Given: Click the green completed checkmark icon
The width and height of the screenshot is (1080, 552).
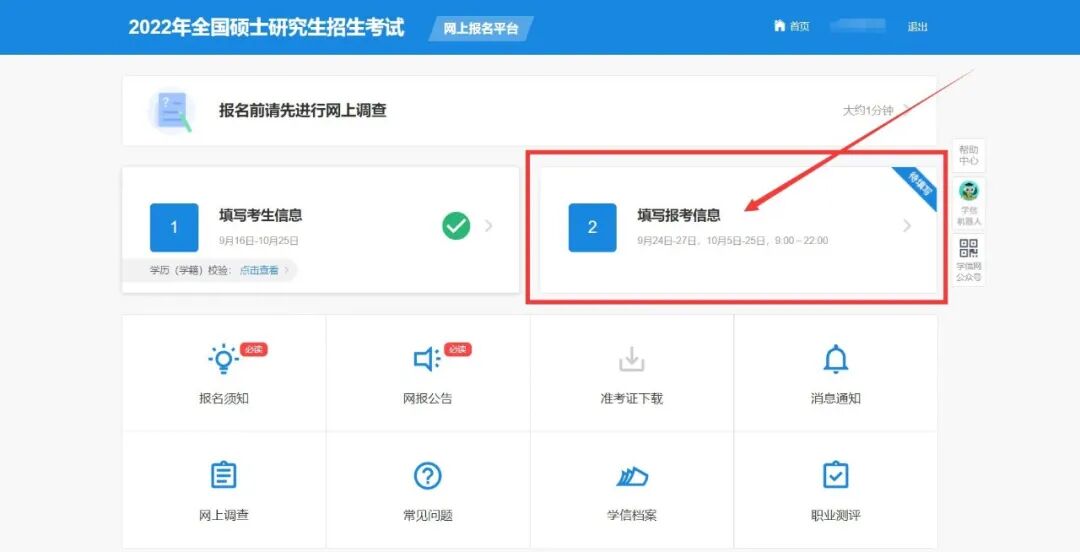Looking at the screenshot, I should [x=456, y=226].
